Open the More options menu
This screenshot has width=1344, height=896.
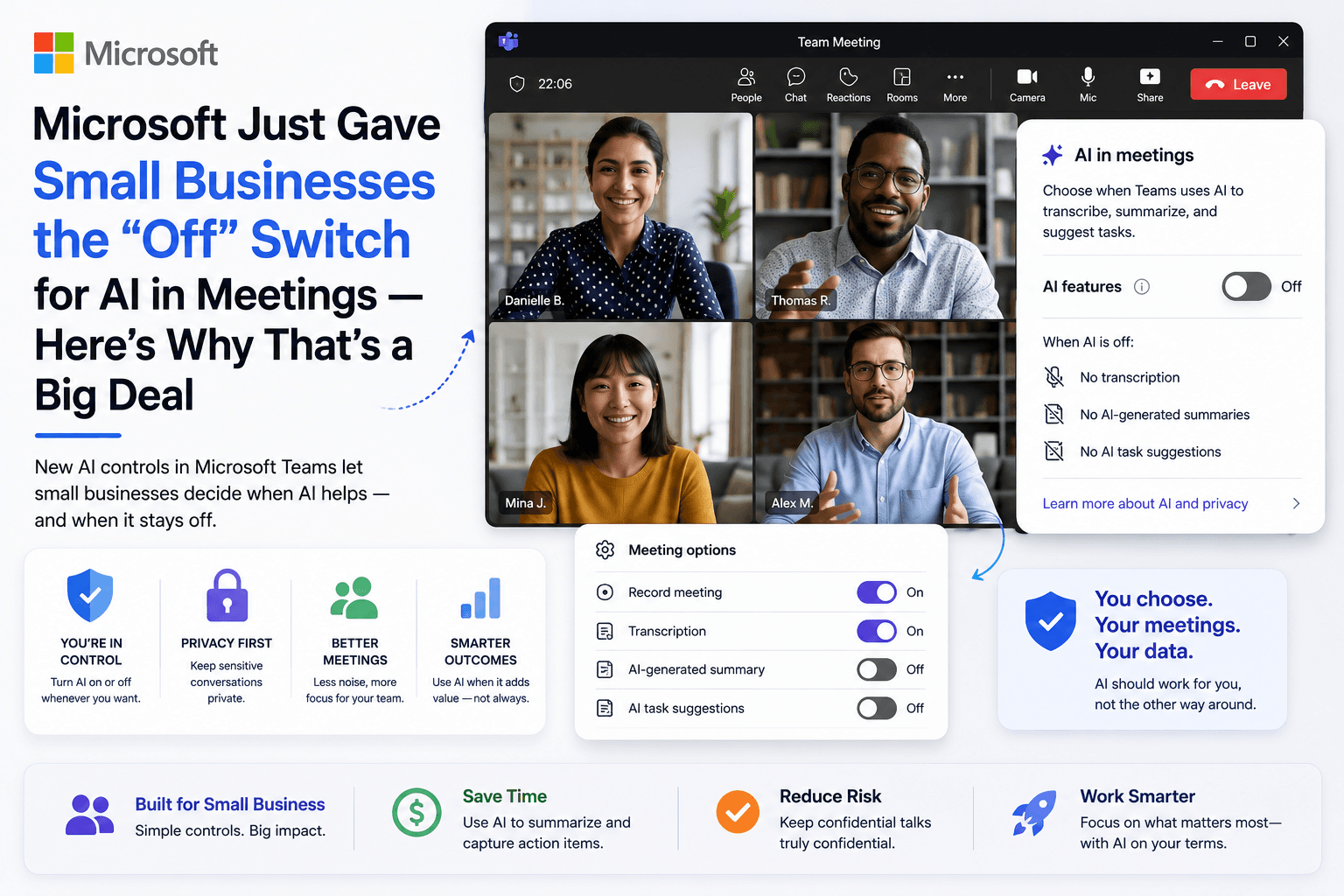pyautogui.click(x=955, y=85)
